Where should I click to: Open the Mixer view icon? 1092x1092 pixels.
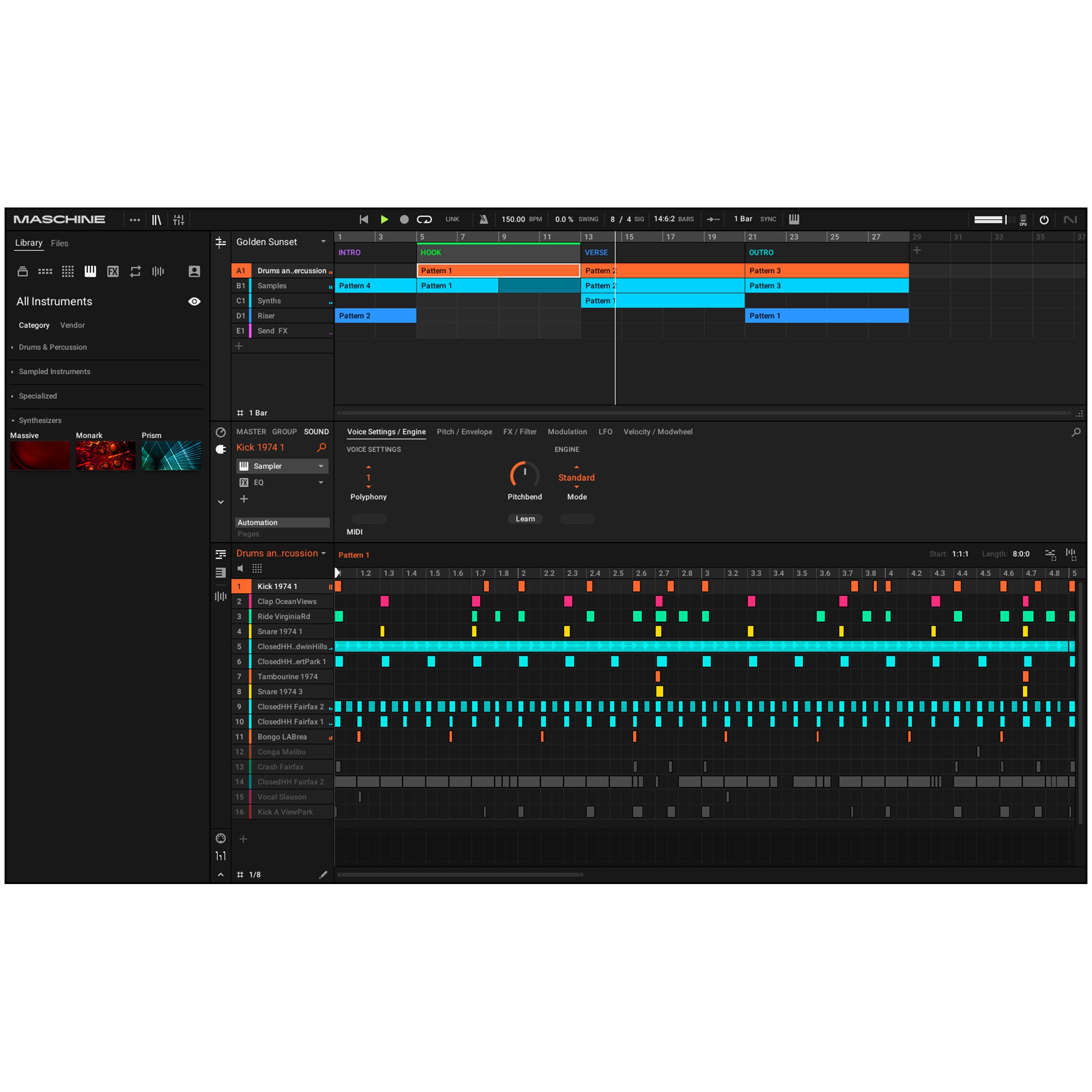tap(179, 220)
